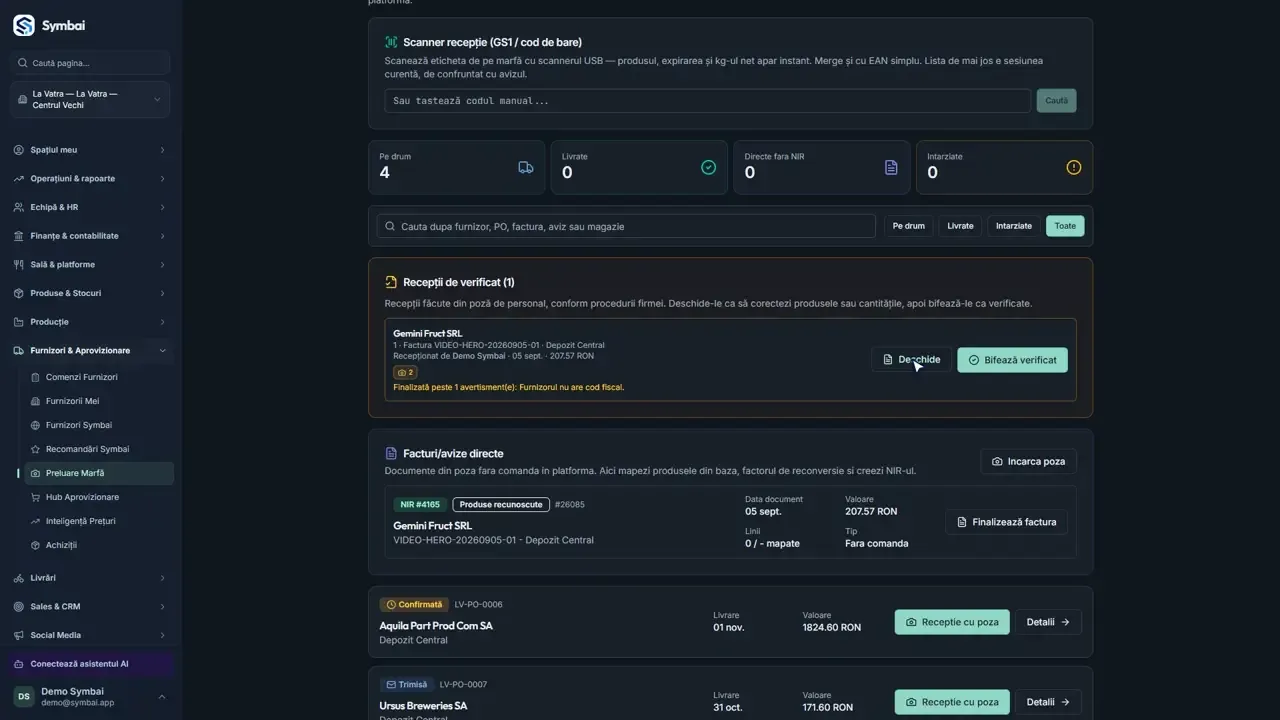This screenshot has width=1280, height=720.
Task: Expand the Livrări sidebar section
Action: point(90,578)
